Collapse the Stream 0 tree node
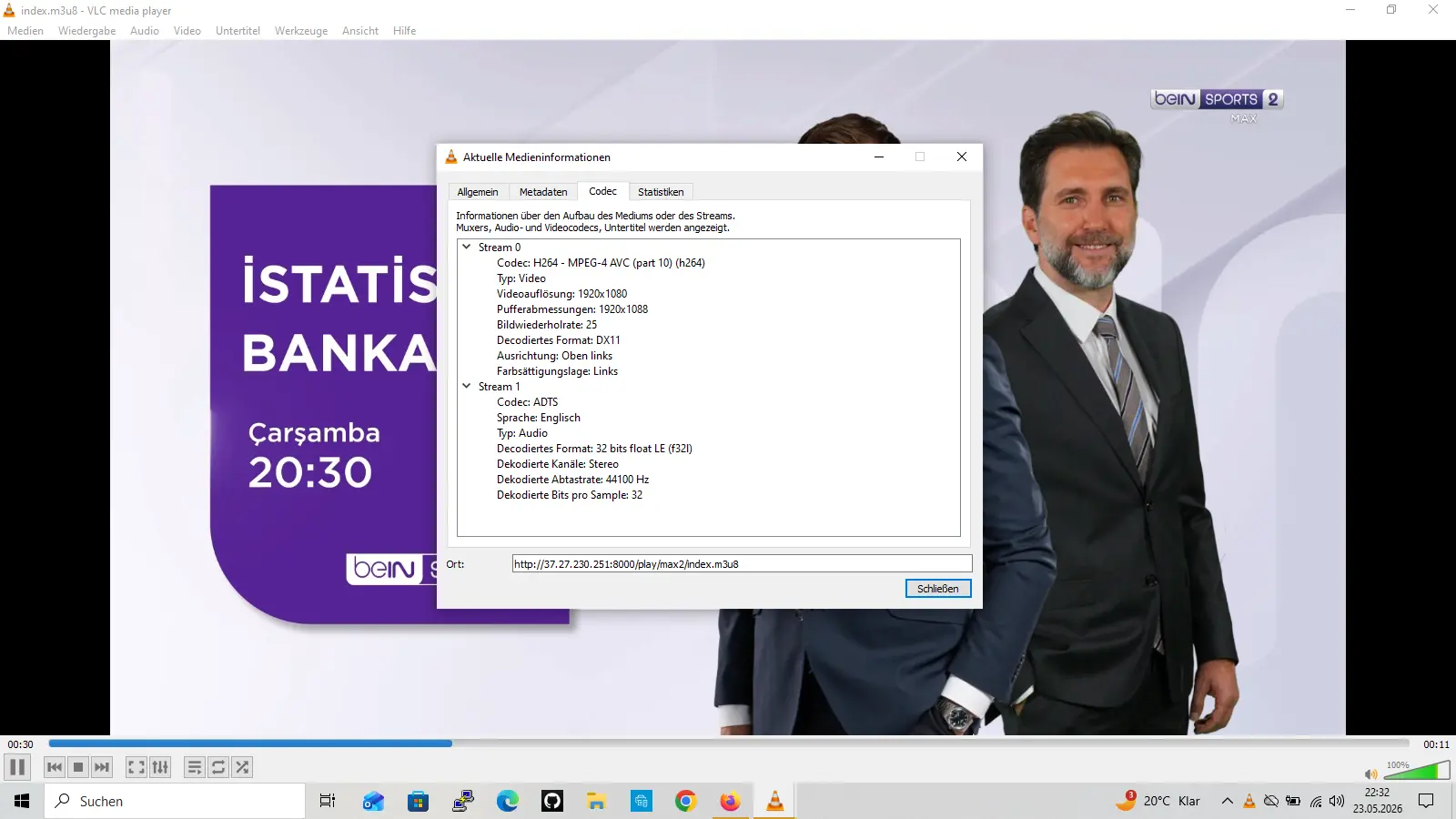The width and height of the screenshot is (1456, 819). click(467, 247)
